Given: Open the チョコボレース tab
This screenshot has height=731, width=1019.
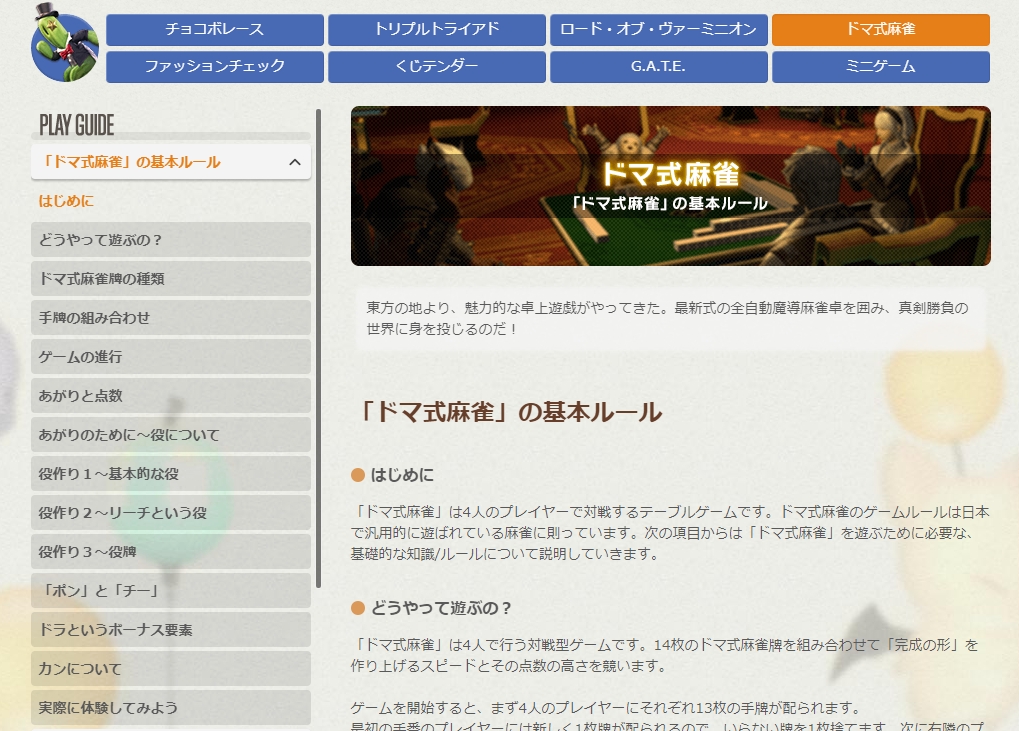Looking at the screenshot, I should click(214, 30).
